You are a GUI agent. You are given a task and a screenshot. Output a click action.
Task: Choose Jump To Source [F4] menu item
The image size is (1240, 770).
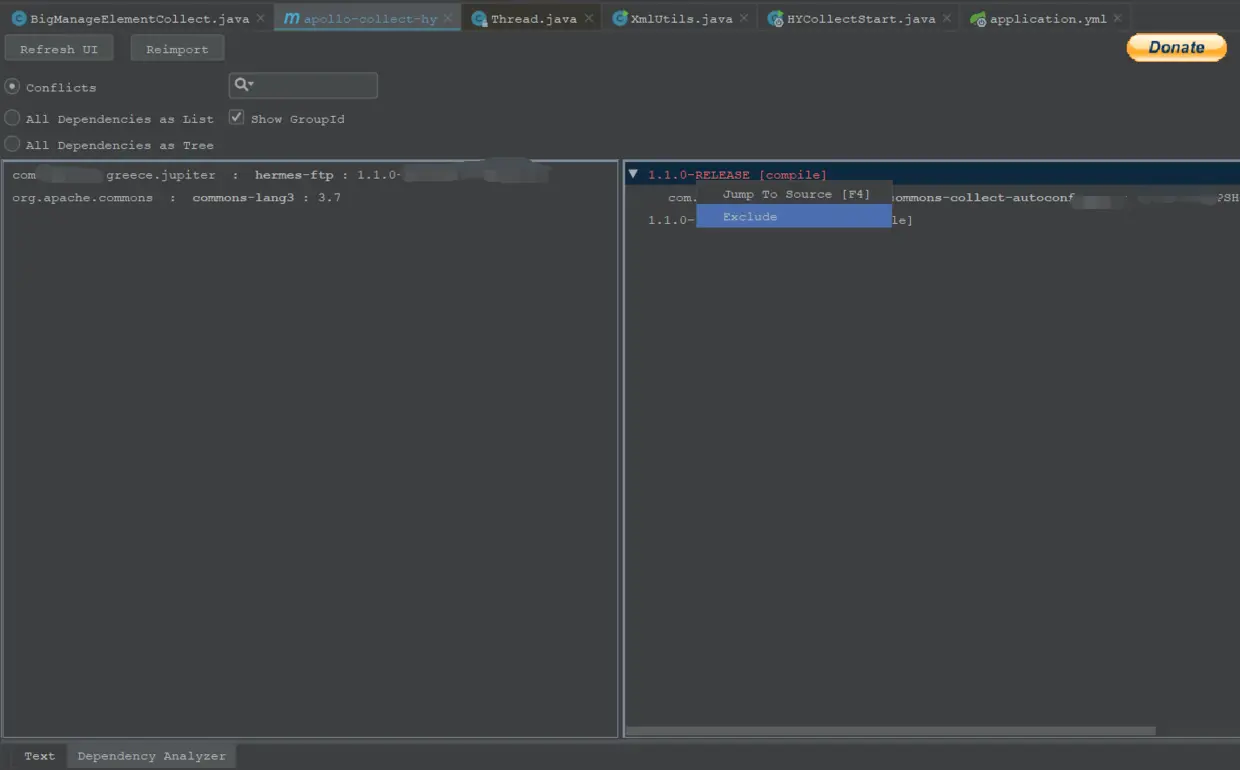click(x=794, y=194)
